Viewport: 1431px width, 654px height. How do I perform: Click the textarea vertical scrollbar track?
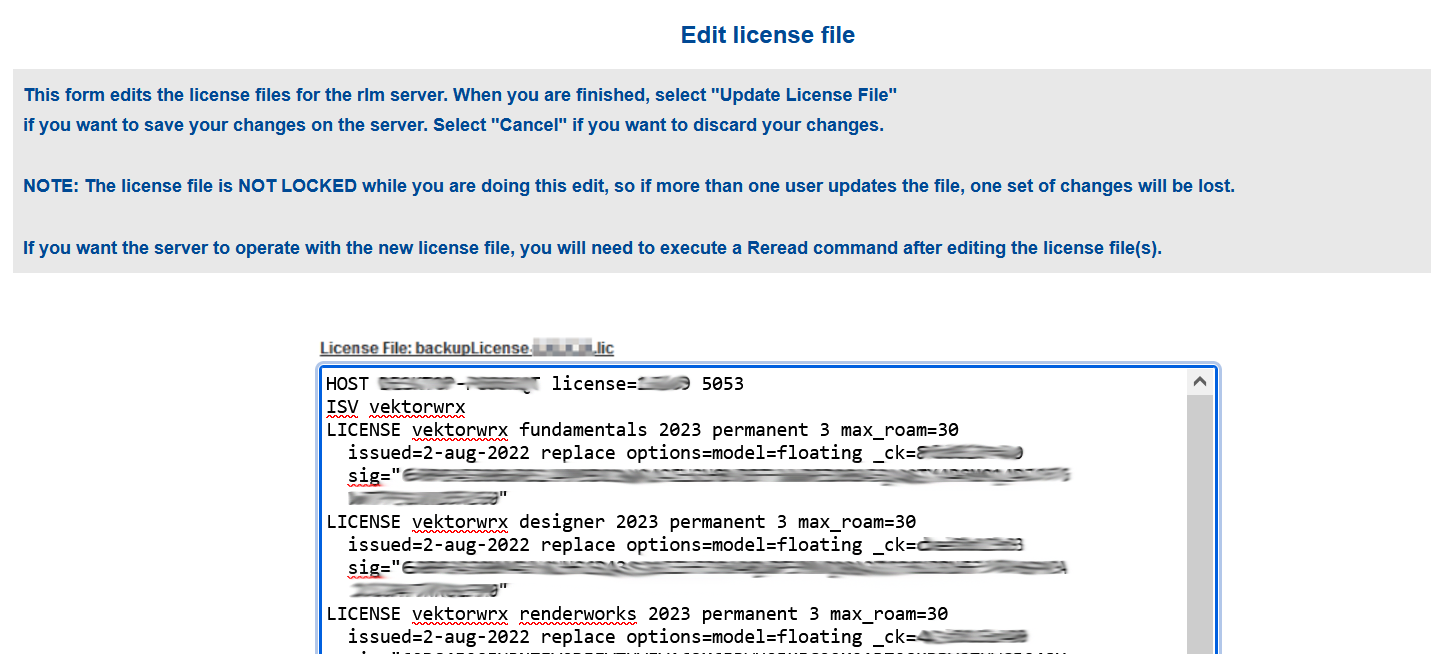[x=1200, y=524]
